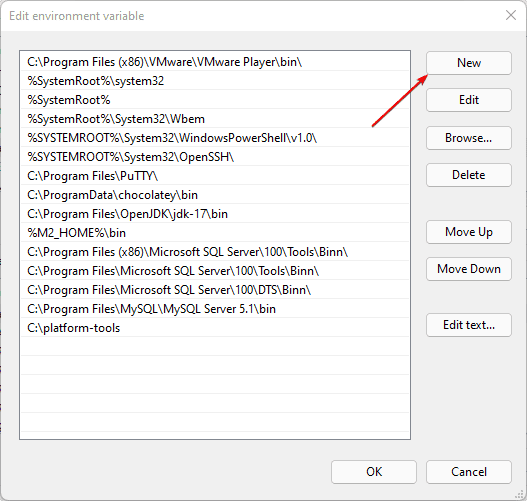
Task: Select the %SystemRoot%\system32 entry
Action: point(215,81)
